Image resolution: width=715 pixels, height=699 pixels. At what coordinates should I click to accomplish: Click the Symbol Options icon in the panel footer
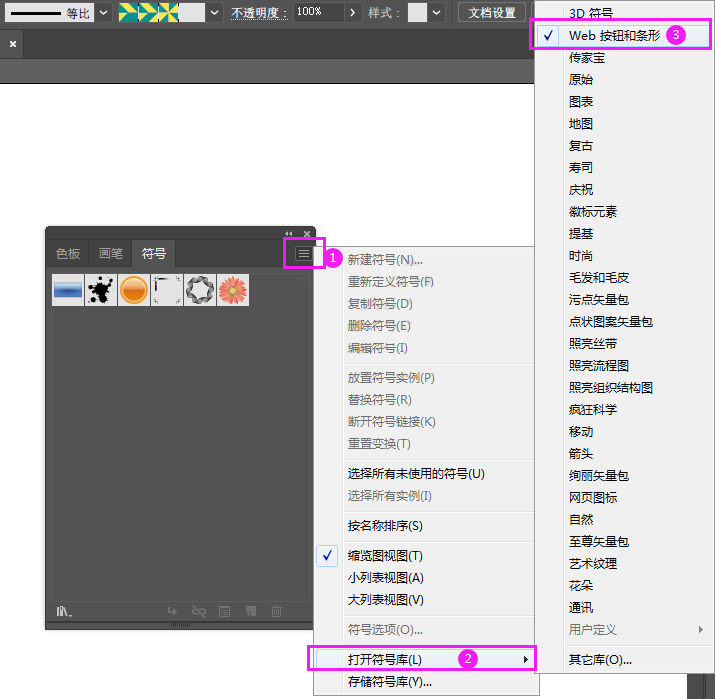pyautogui.click(x=224, y=611)
